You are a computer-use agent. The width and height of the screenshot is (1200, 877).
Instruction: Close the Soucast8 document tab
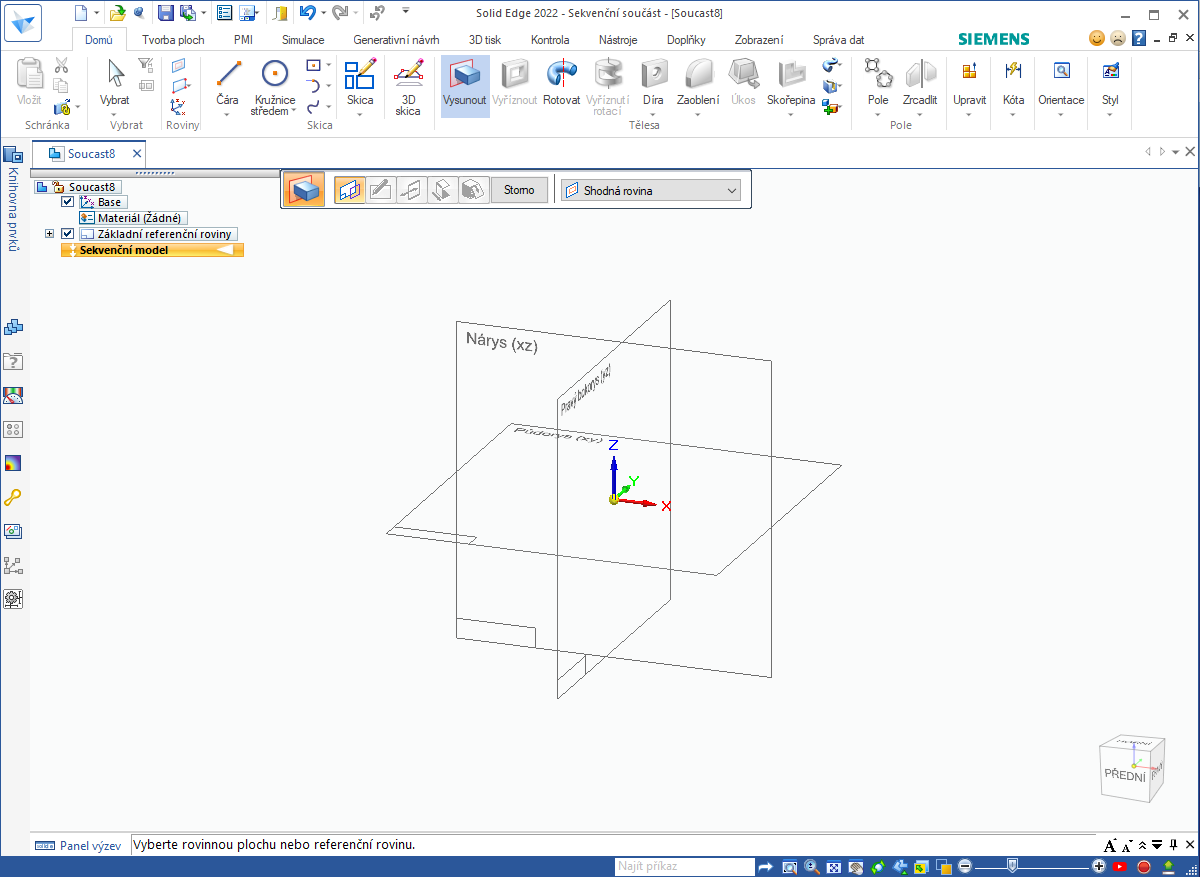[137, 154]
